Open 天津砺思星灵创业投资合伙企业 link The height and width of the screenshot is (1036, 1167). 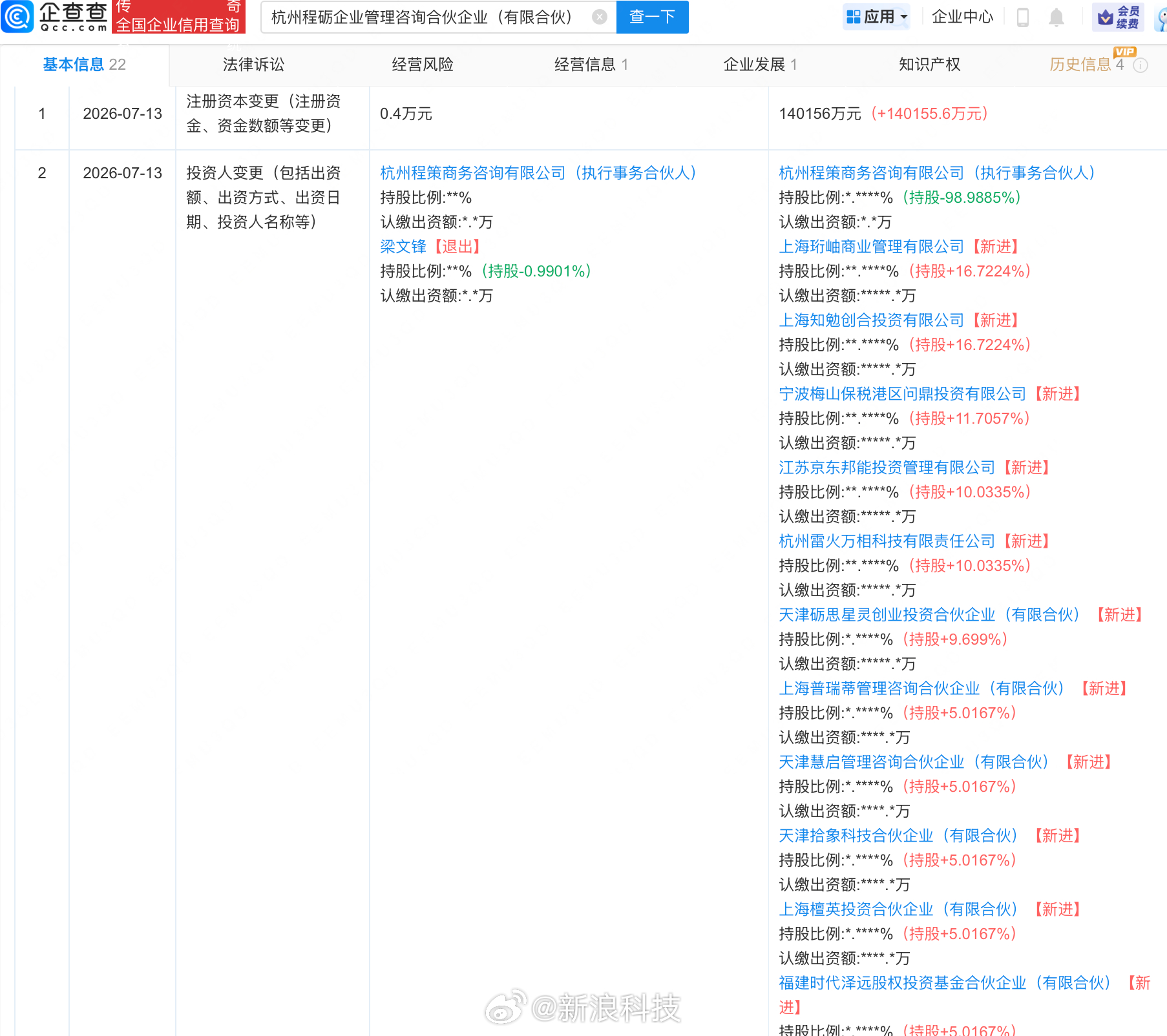point(930,615)
